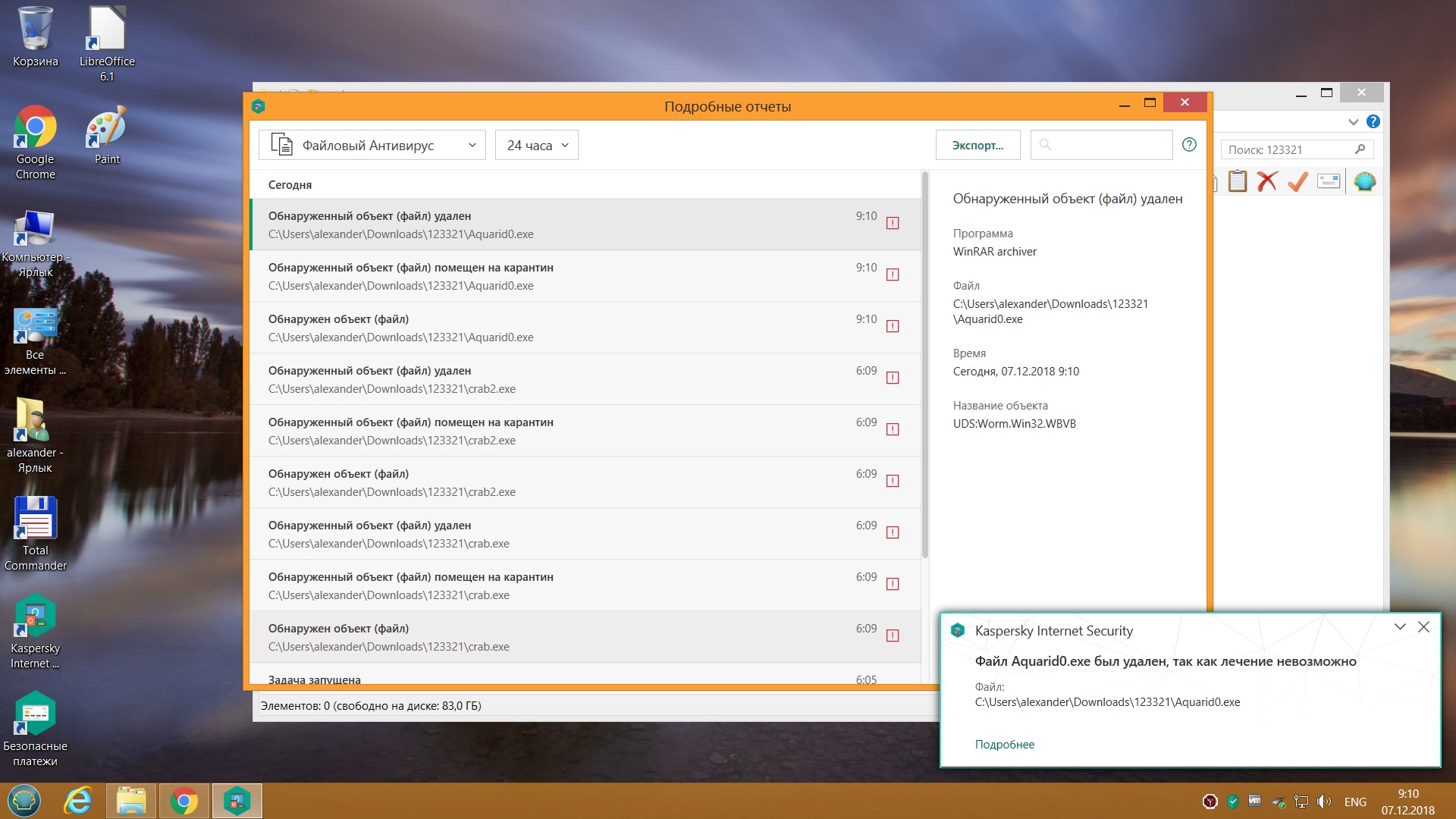Switch input language via ENG indicator
Viewport: 1456px width, 819px height.
(x=1355, y=802)
